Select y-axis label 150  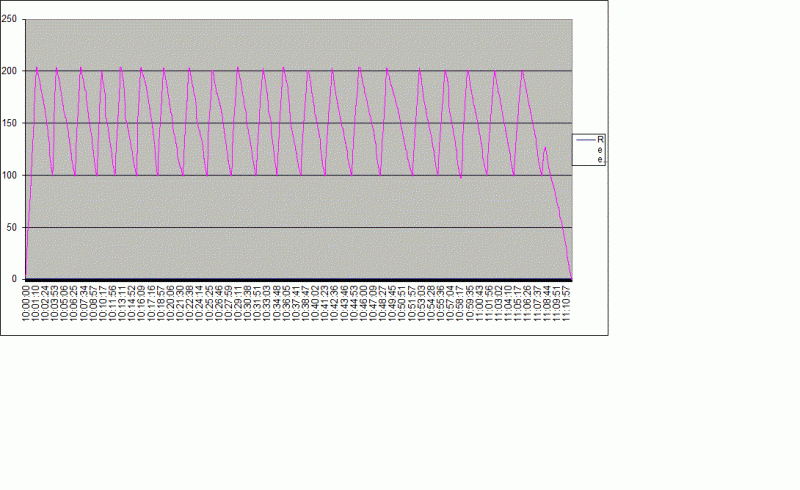(9, 123)
